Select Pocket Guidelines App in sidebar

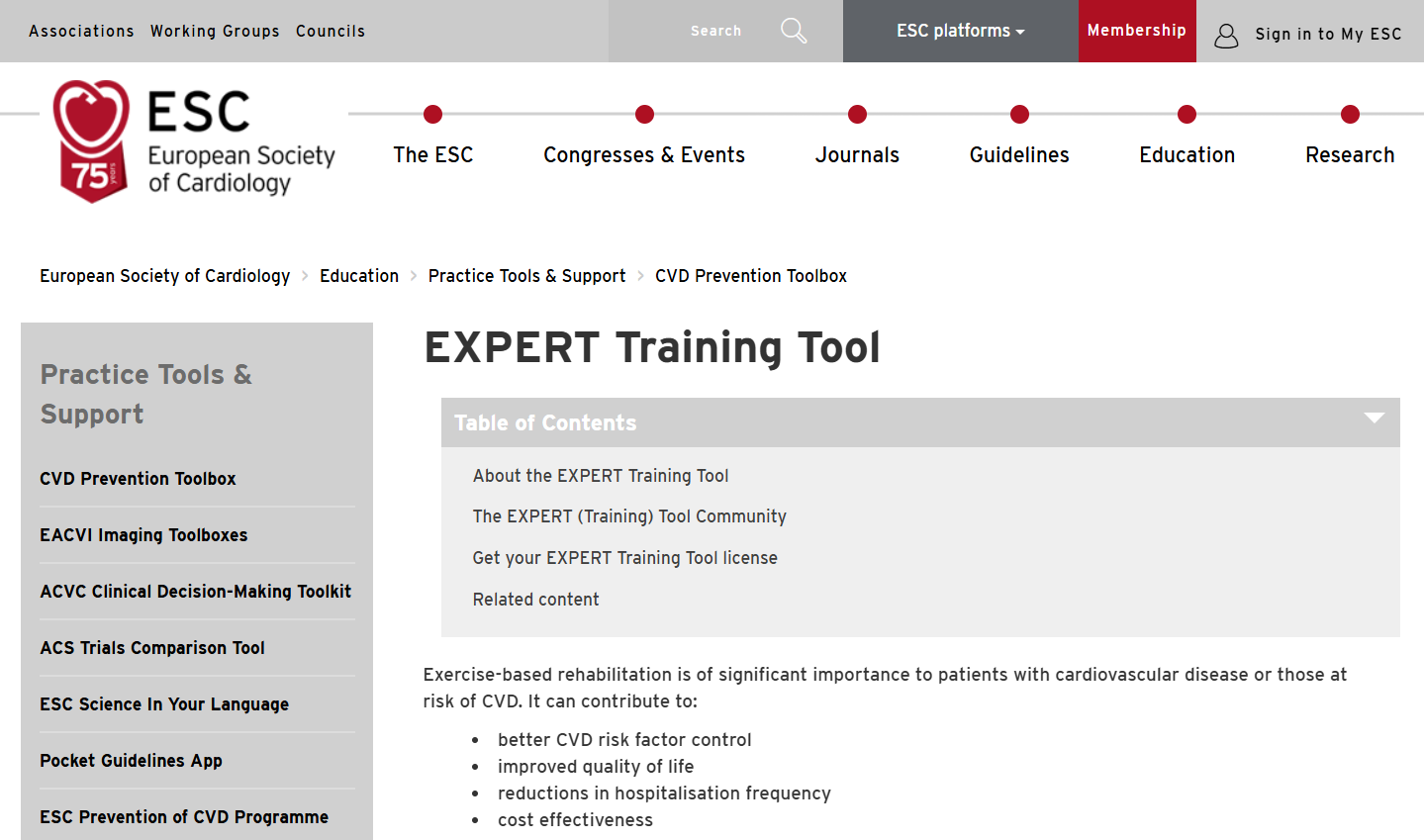tap(131, 761)
